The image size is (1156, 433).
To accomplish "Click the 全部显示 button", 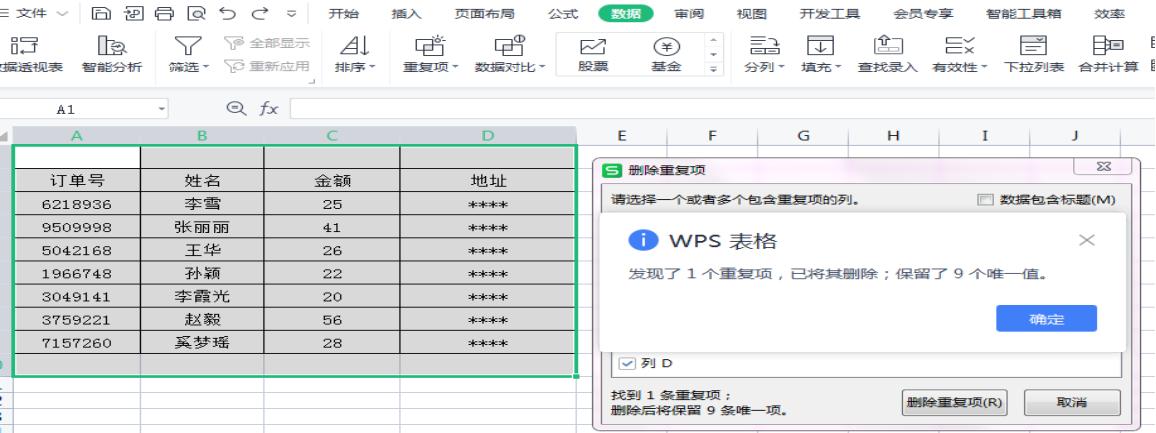I will tap(267, 44).
